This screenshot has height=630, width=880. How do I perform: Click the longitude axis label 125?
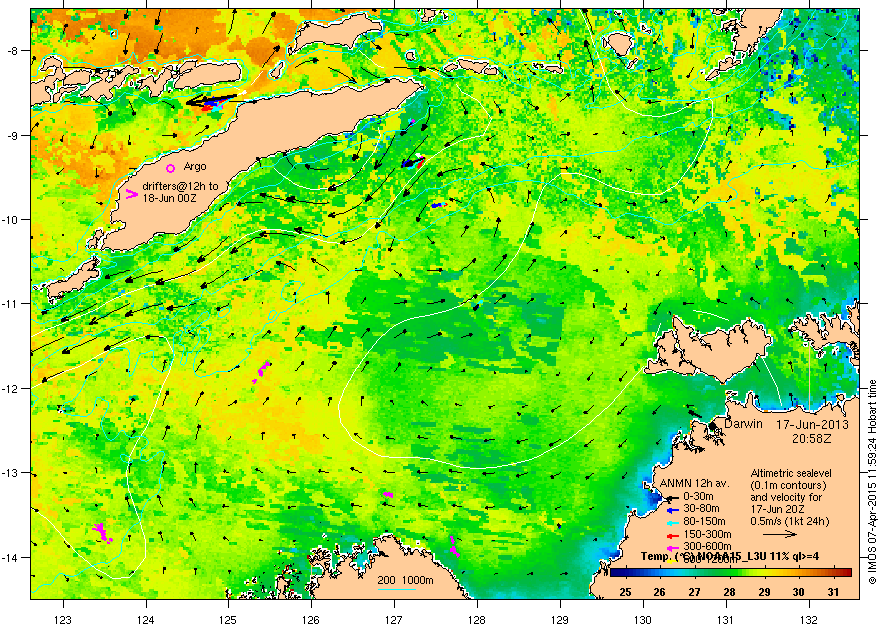[x=228, y=620]
